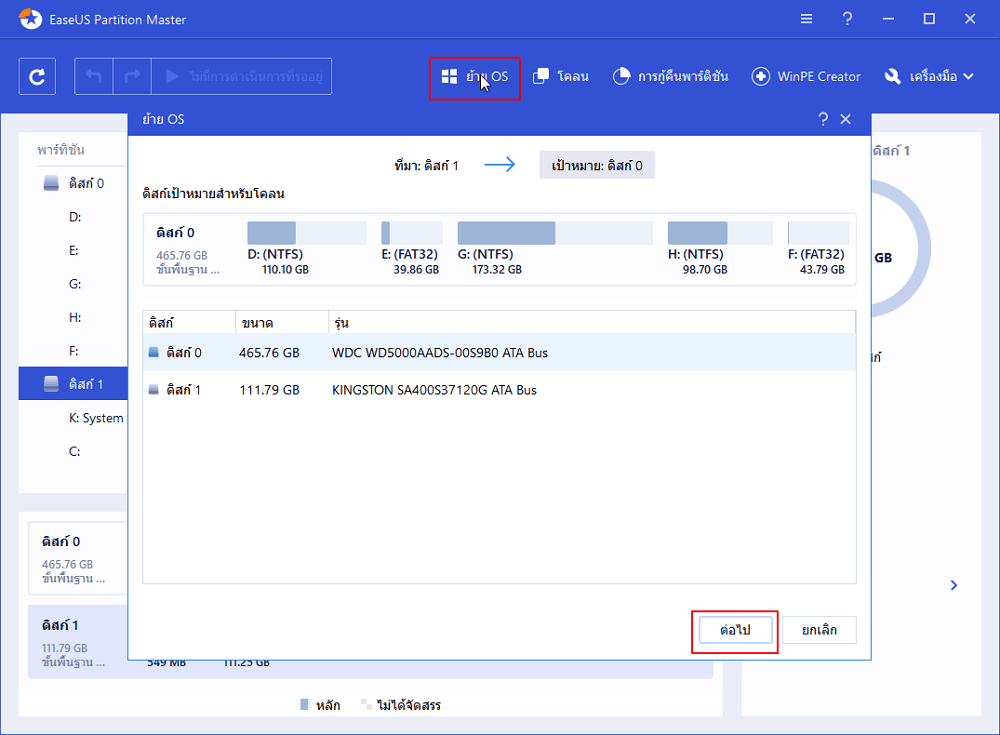The image size is (1000, 735).
Task: Select G: in the partition tree
Action: tap(75, 284)
